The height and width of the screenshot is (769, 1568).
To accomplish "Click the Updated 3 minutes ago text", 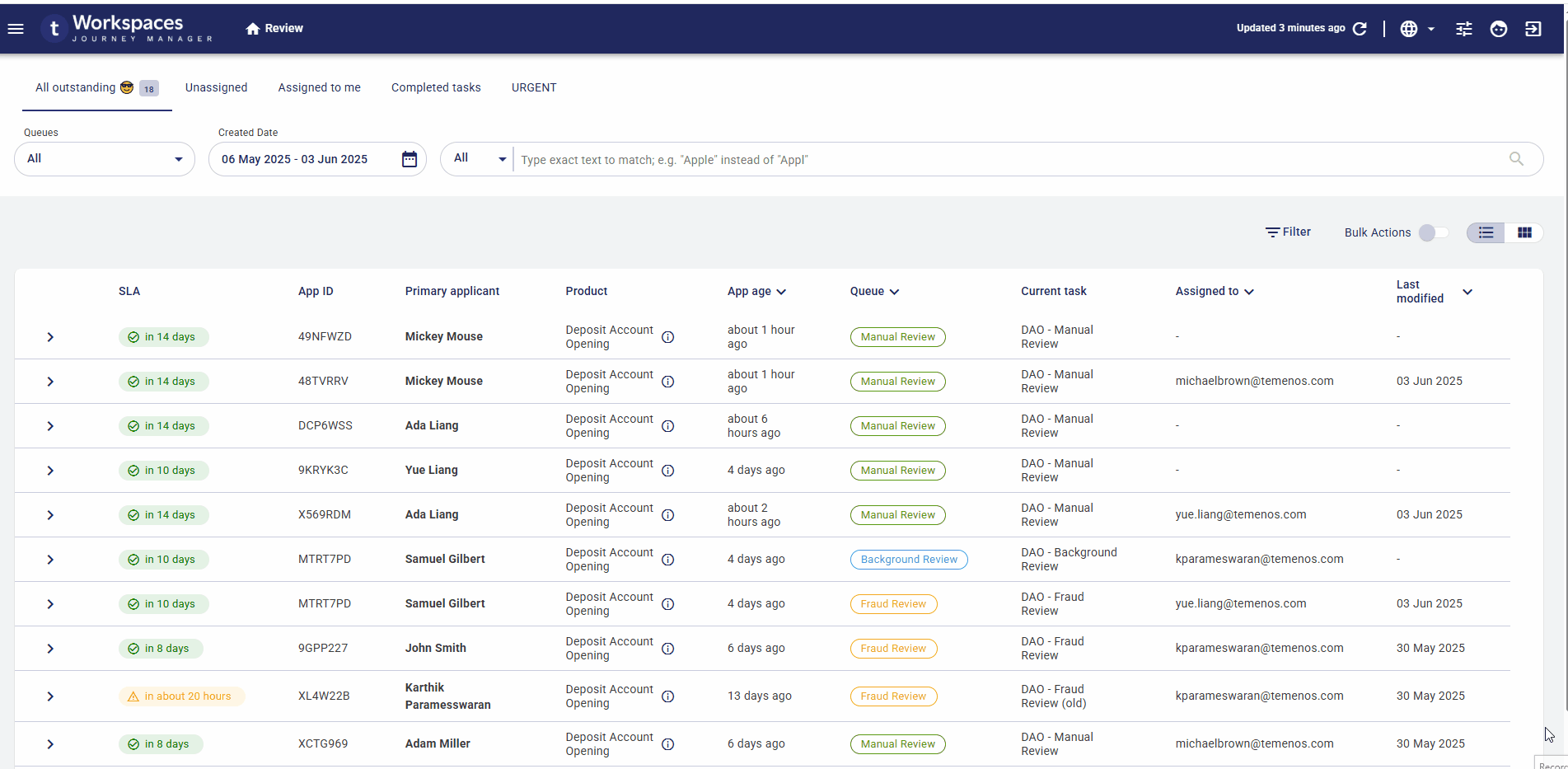I will tap(1290, 28).
